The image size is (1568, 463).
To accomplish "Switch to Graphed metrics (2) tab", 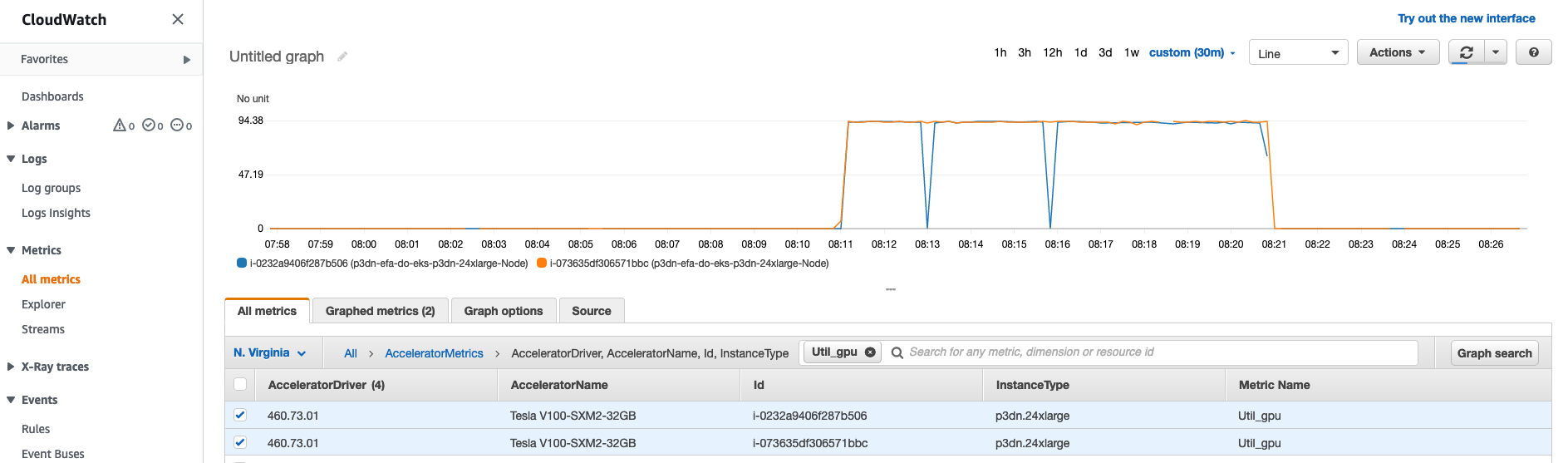I will tap(381, 311).
